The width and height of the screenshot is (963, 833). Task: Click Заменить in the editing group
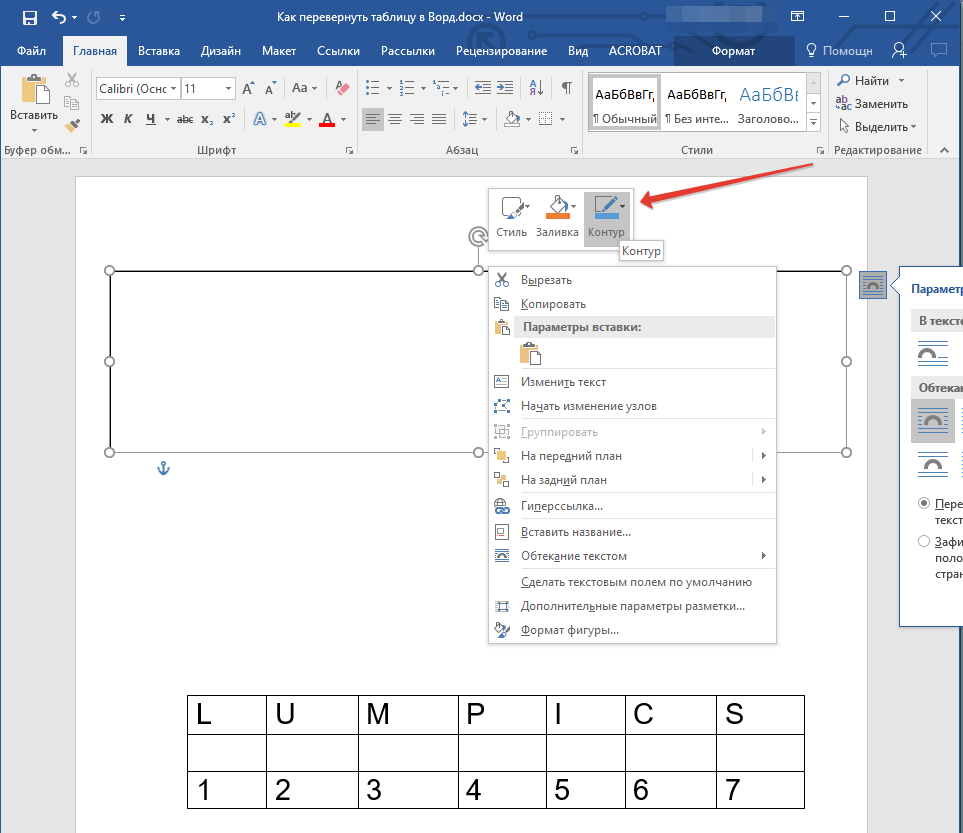(880, 104)
